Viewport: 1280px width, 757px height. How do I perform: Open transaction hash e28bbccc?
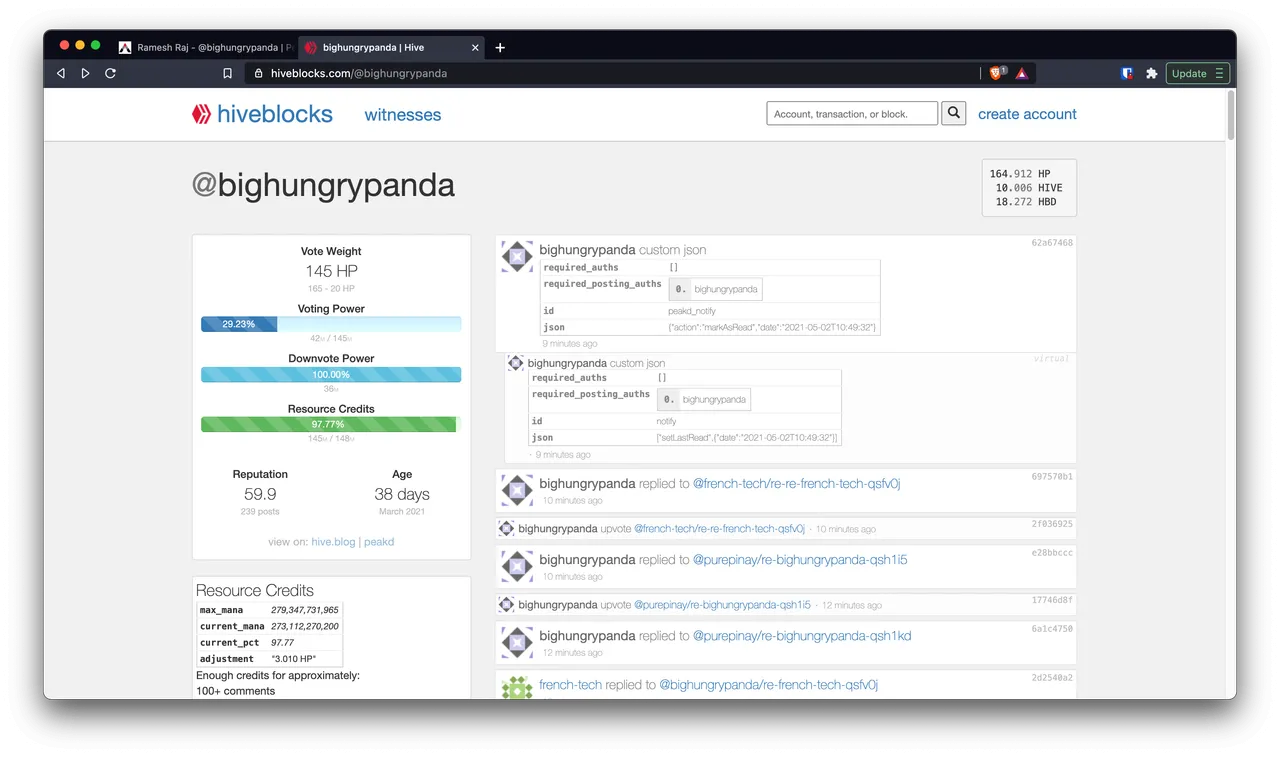tap(1052, 553)
